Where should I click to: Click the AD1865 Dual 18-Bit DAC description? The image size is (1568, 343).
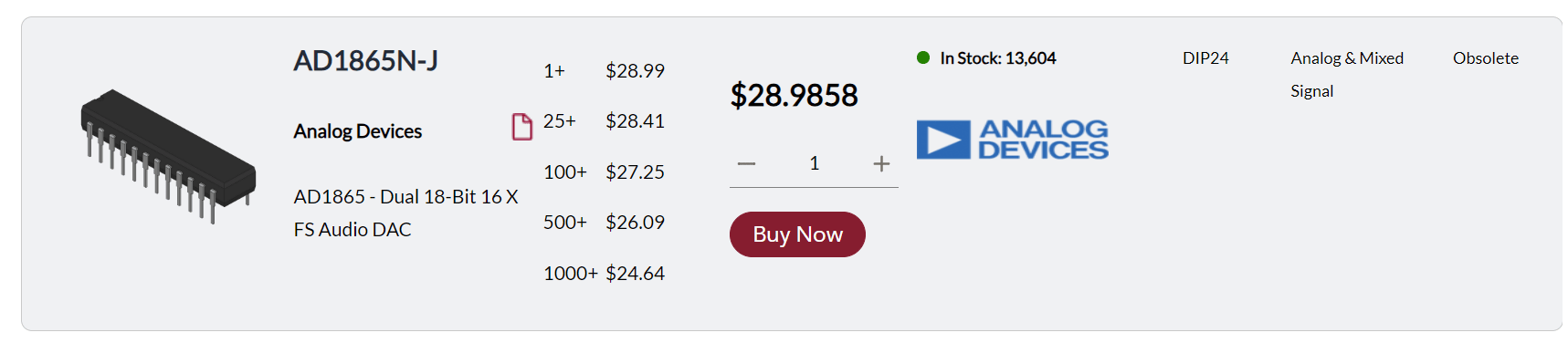tap(406, 213)
